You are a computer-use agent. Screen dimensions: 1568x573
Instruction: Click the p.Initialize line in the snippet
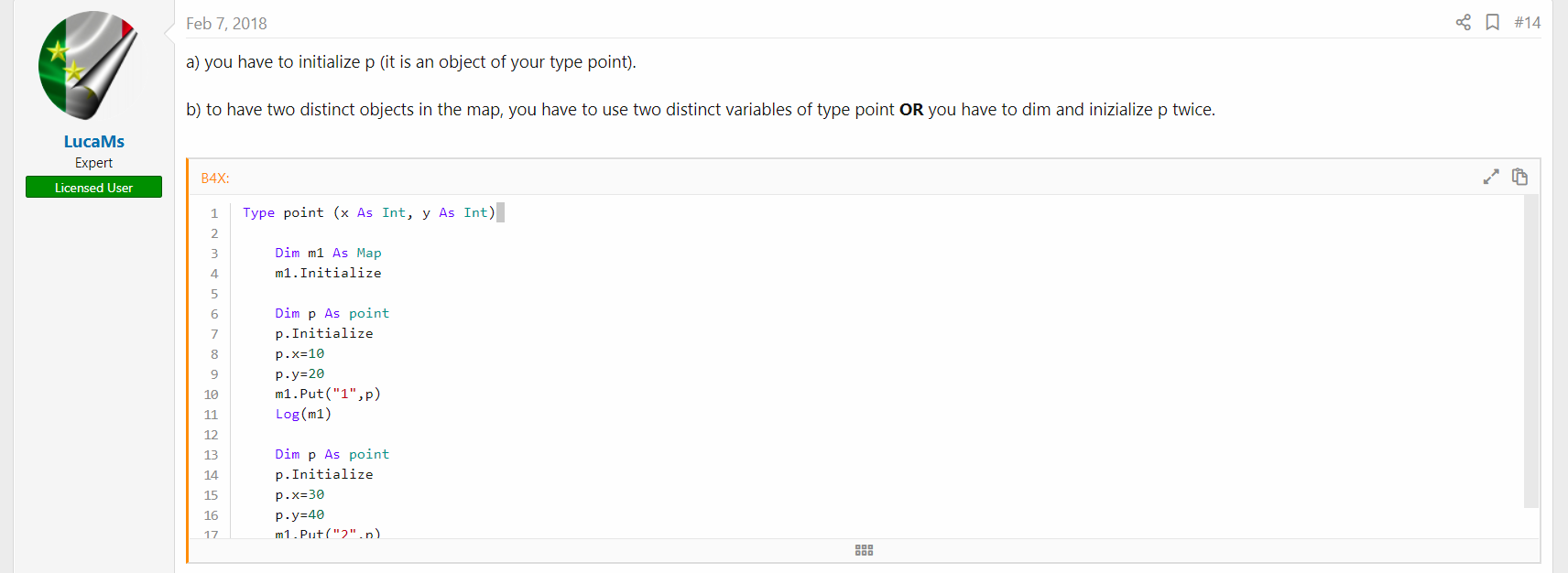tap(323, 333)
